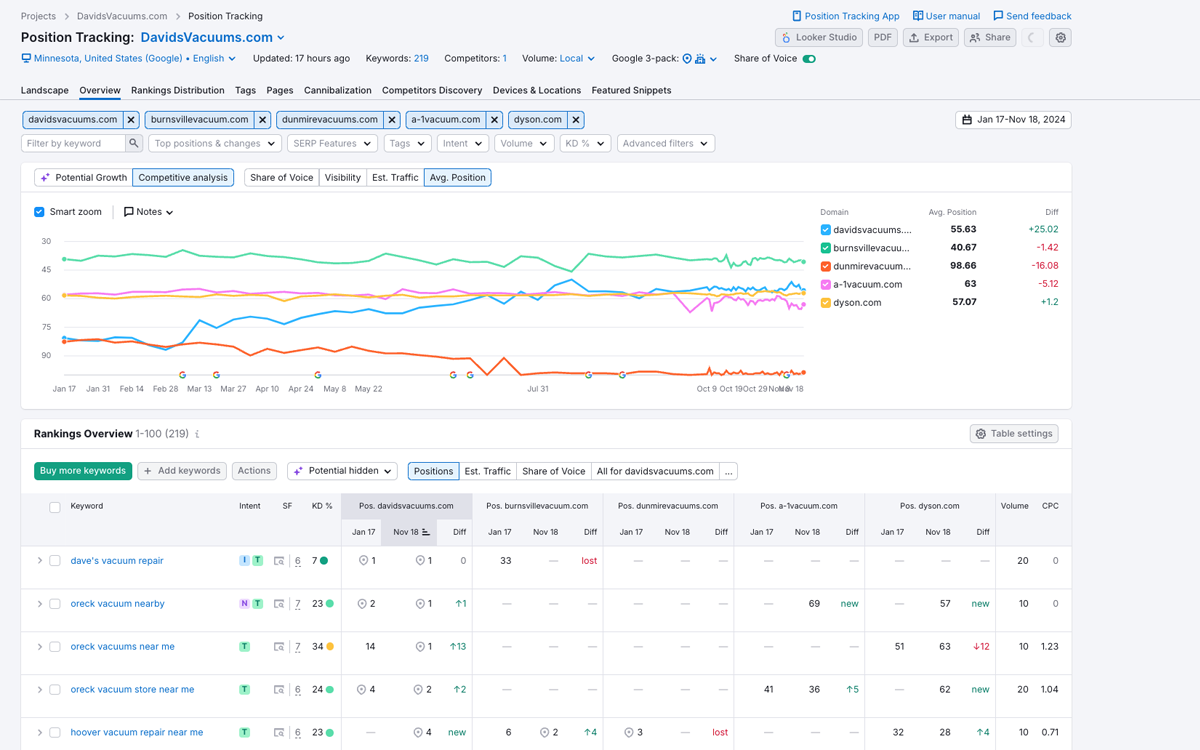Expand the Advanced filters dropdown
This screenshot has width=1200, height=750.
pos(665,144)
